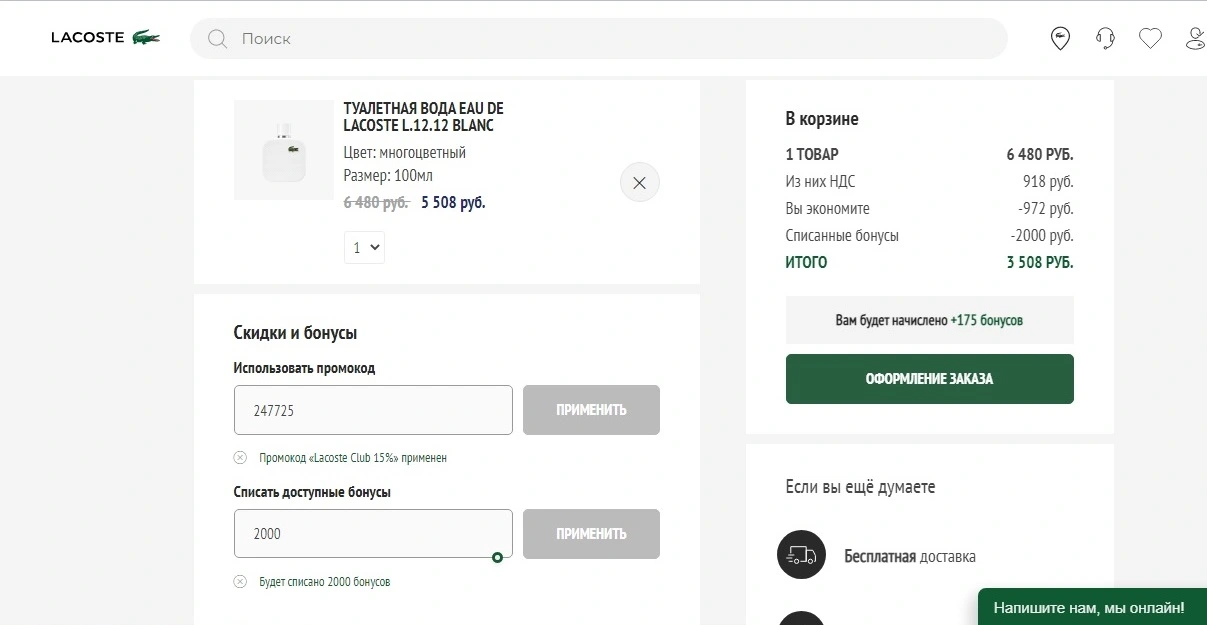Viewport: 1207px width, 625px height.
Task: Click the 'Вы экономите' row label
Action: point(828,209)
